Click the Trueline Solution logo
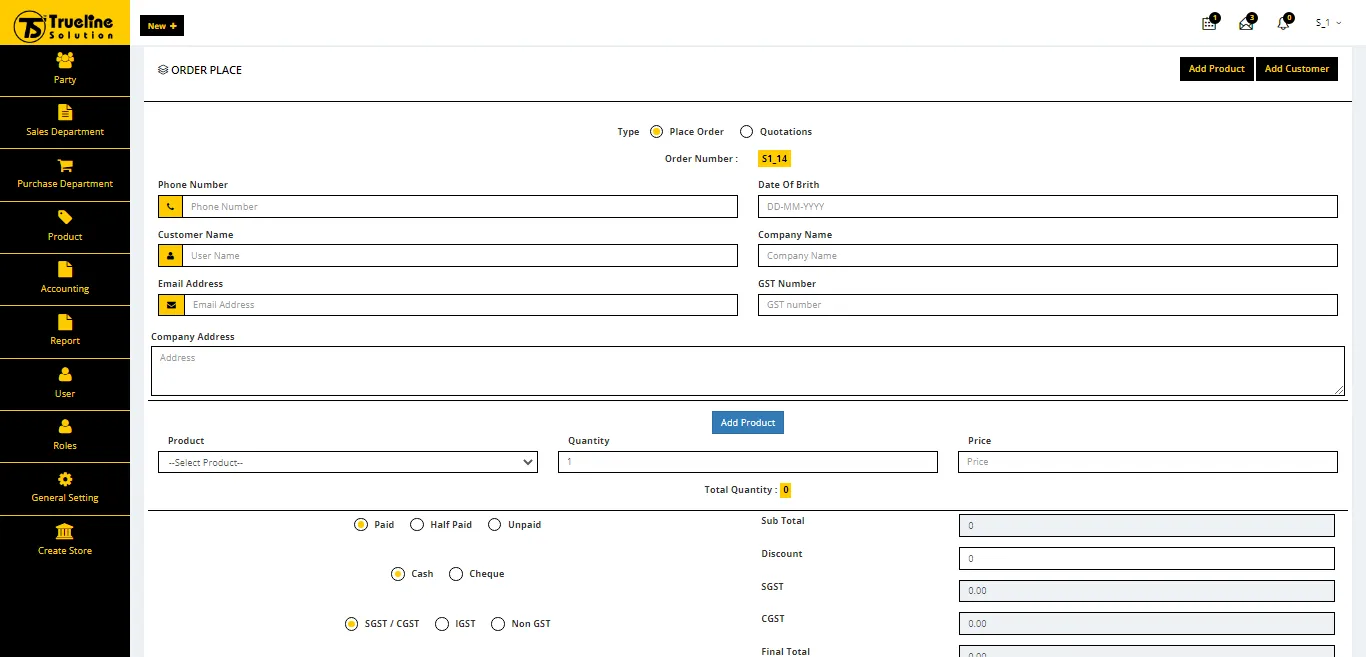This screenshot has width=1366, height=657. tap(65, 23)
